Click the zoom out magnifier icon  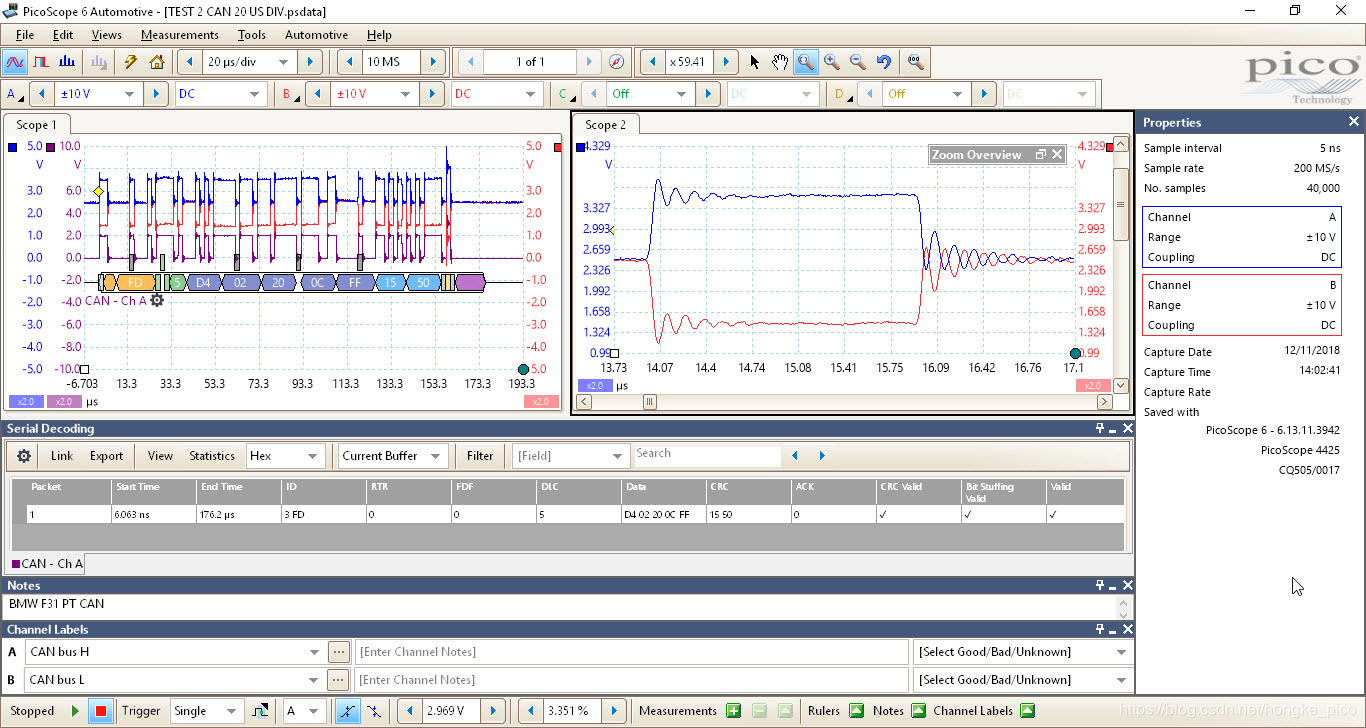[857, 62]
